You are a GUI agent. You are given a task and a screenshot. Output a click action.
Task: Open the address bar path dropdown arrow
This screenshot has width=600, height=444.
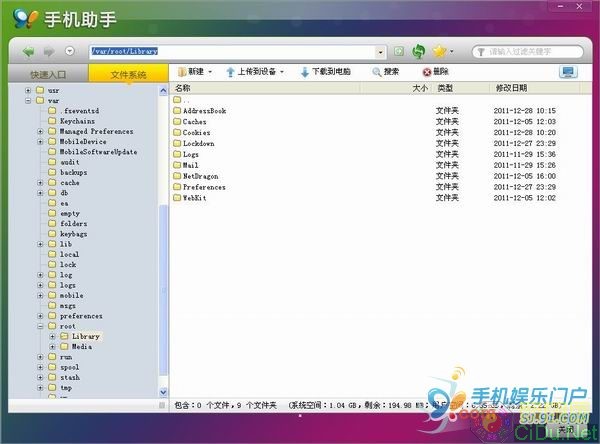coord(381,51)
